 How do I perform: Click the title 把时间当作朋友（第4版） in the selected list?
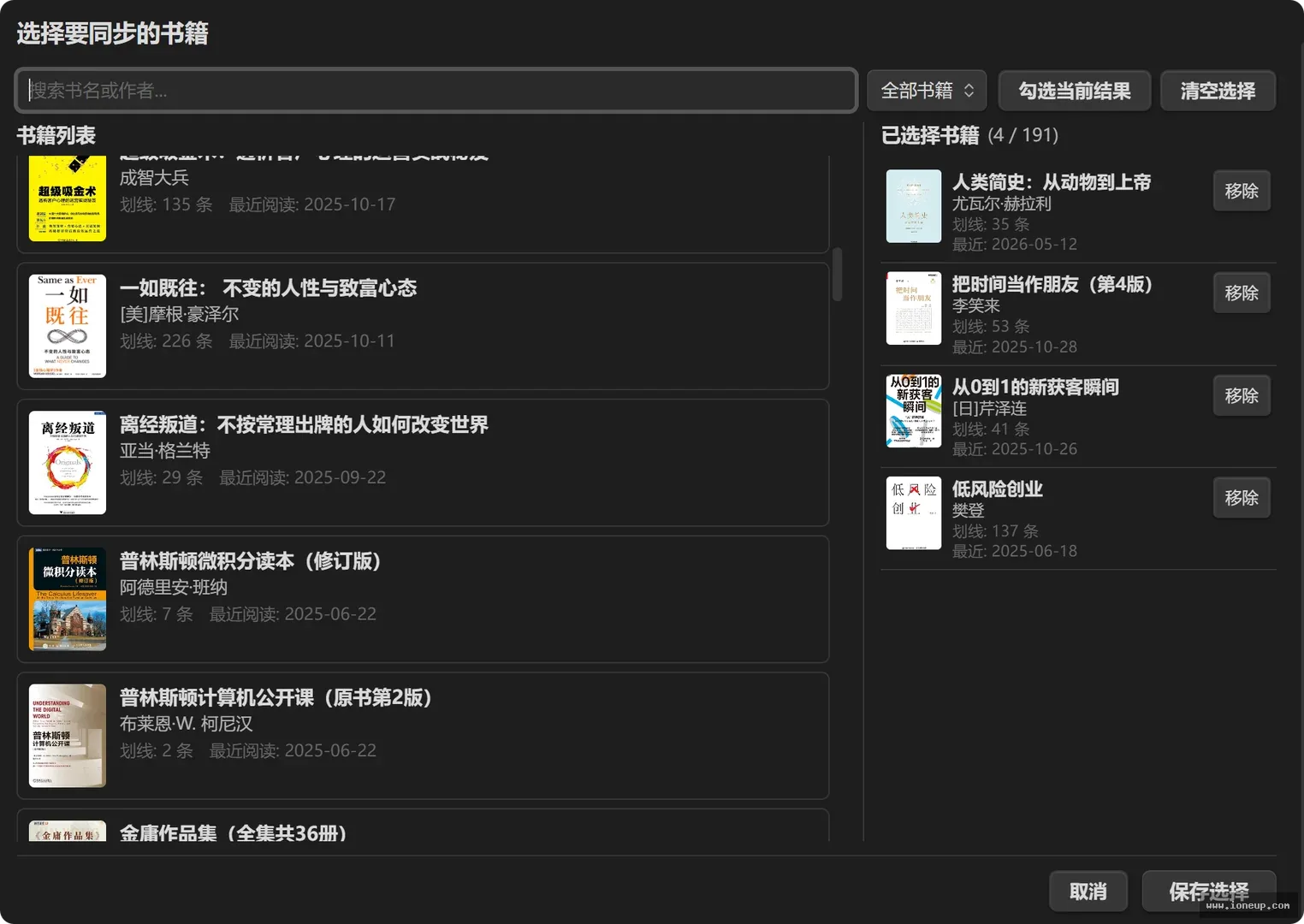tap(1052, 284)
